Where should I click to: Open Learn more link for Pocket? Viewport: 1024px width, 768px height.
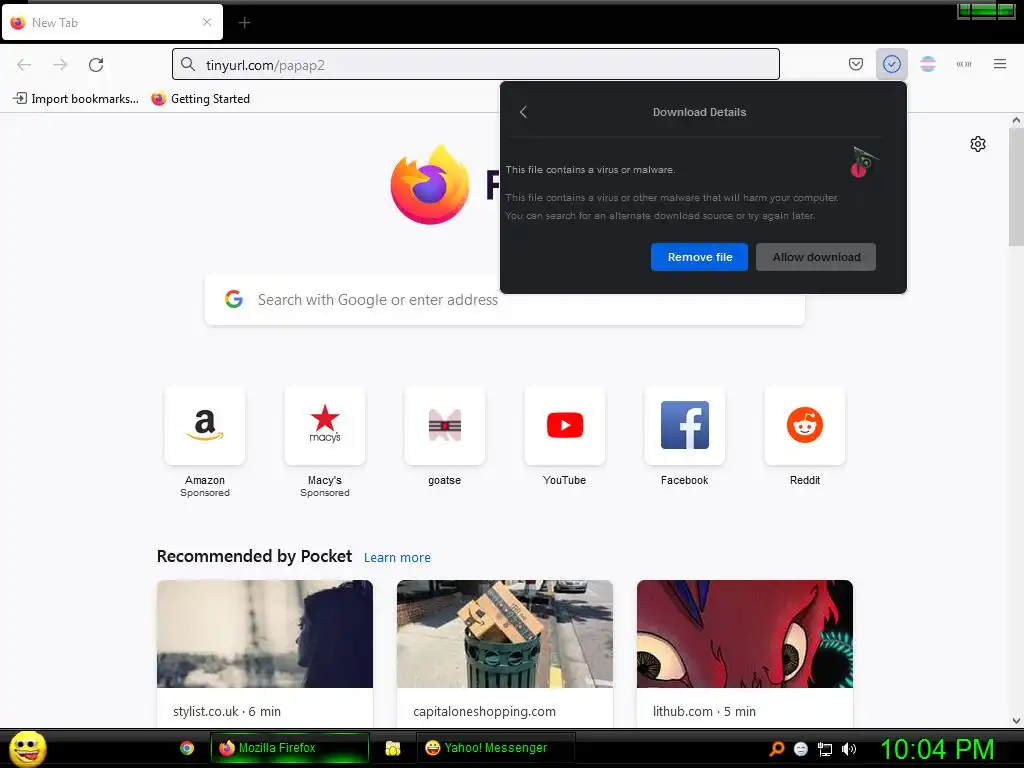(x=397, y=558)
